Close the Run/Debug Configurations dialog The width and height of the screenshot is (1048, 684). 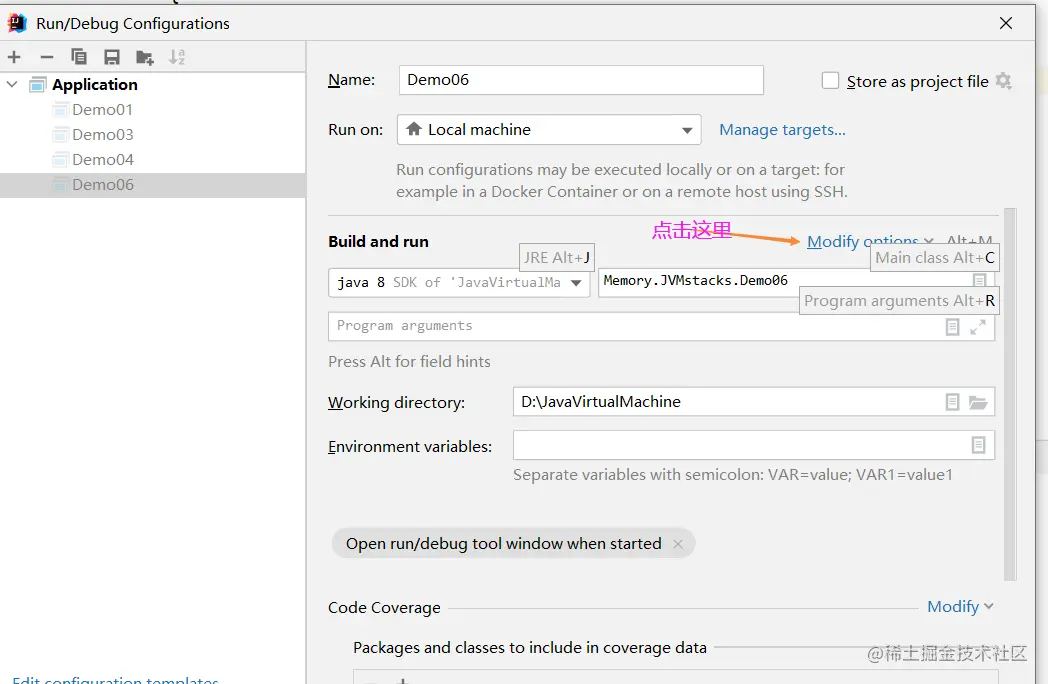[1006, 23]
